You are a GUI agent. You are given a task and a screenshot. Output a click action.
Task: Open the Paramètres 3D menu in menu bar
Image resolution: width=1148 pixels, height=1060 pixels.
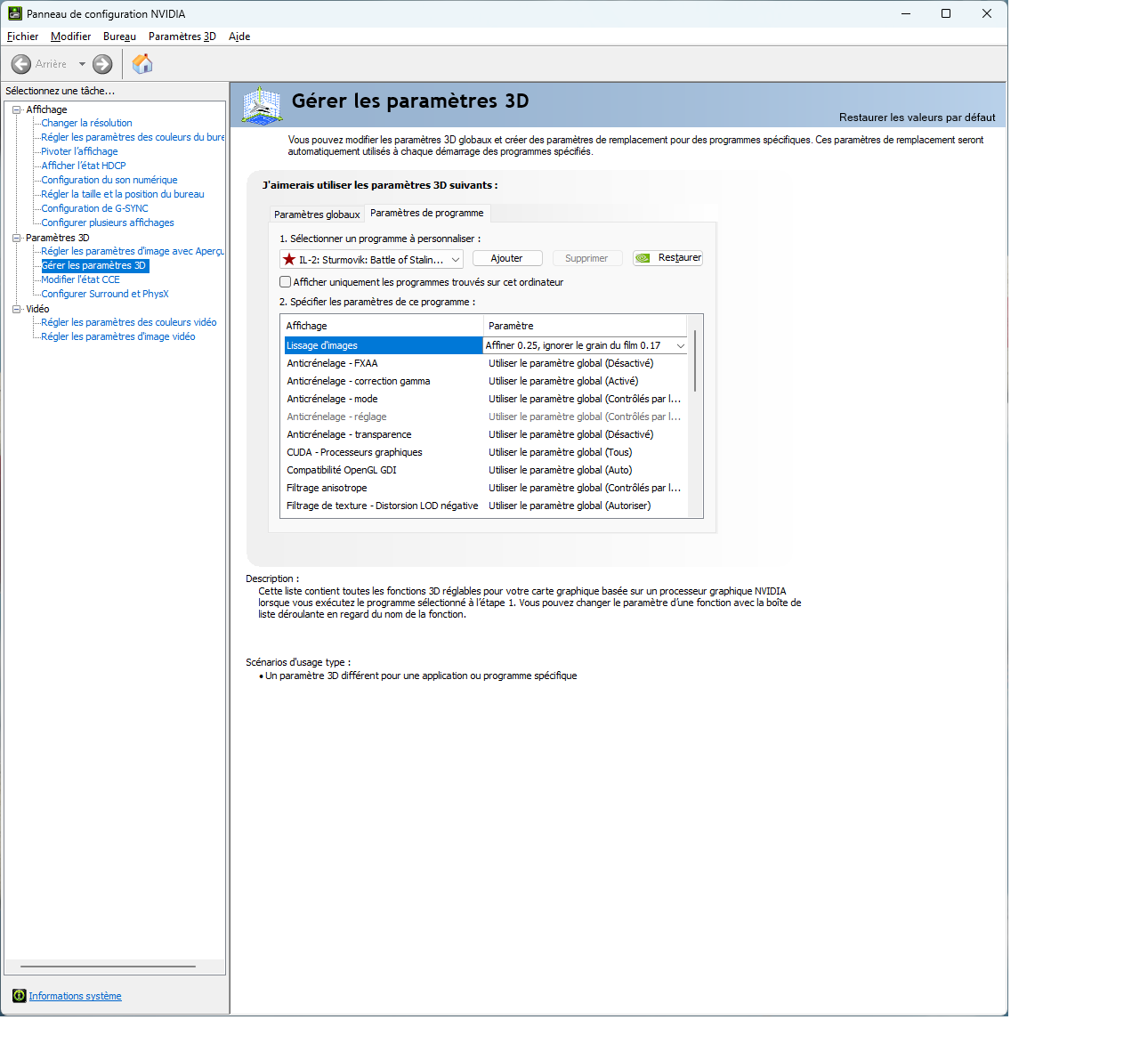(x=182, y=36)
